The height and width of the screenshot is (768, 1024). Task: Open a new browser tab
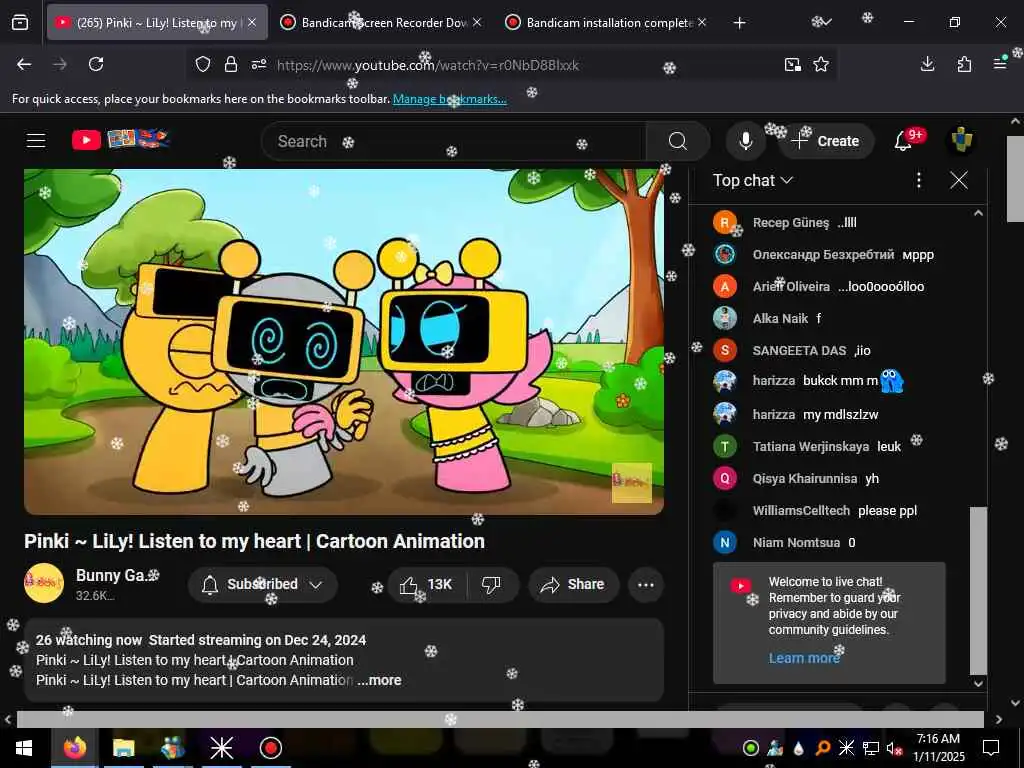coord(739,23)
